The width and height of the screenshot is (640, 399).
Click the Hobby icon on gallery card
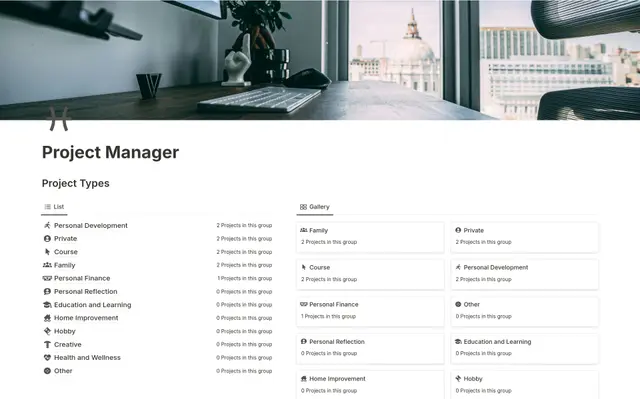point(458,379)
